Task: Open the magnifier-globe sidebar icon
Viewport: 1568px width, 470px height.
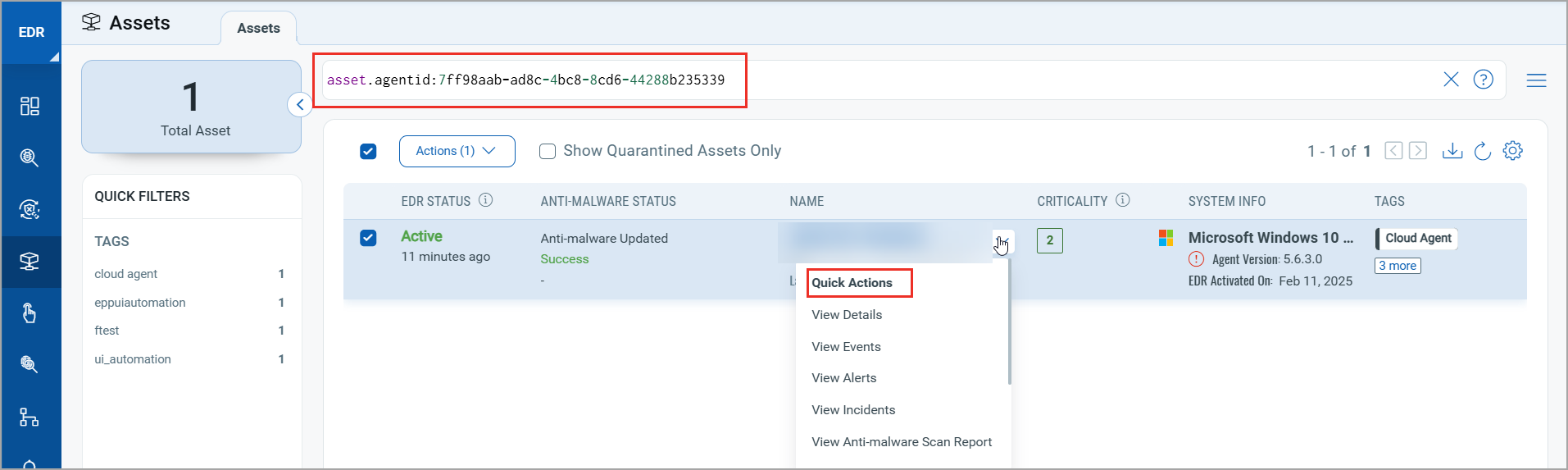Action: point(30,364)
